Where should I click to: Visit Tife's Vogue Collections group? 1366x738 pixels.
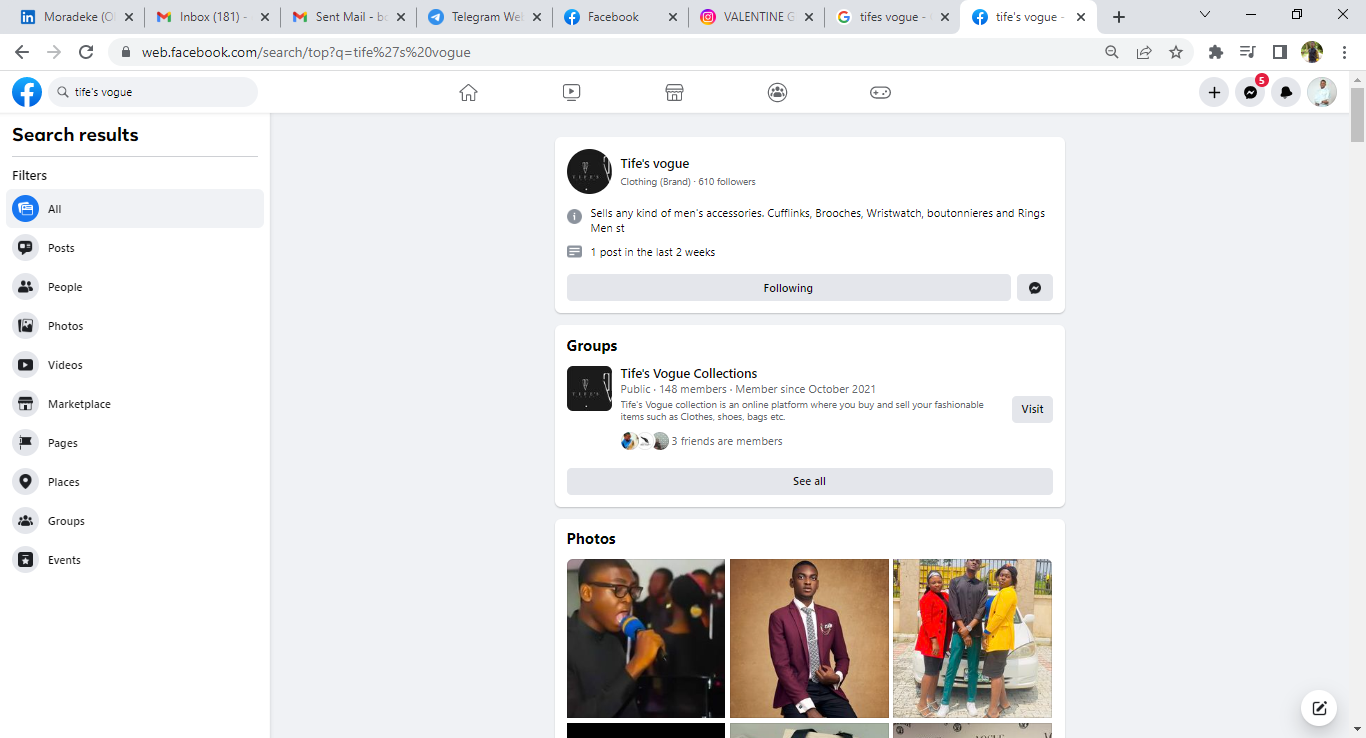click(x=1032, y=409)
